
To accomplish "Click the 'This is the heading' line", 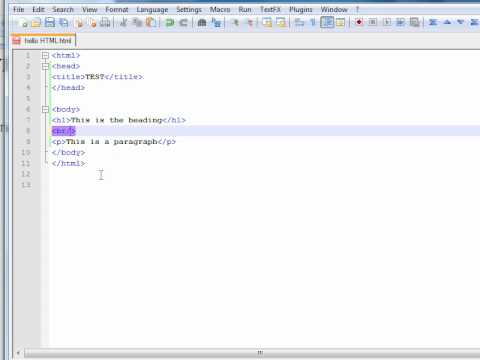I will point(119,120).
